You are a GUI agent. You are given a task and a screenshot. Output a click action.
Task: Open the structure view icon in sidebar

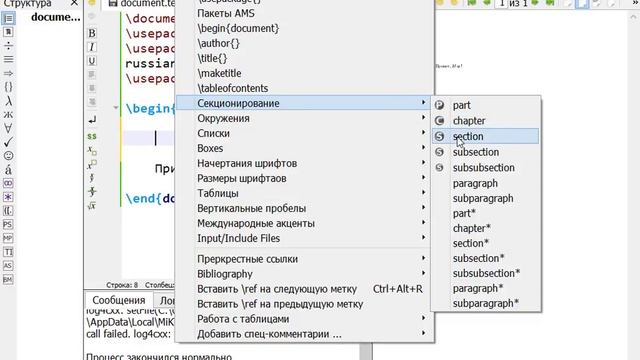tap(8, 18)
